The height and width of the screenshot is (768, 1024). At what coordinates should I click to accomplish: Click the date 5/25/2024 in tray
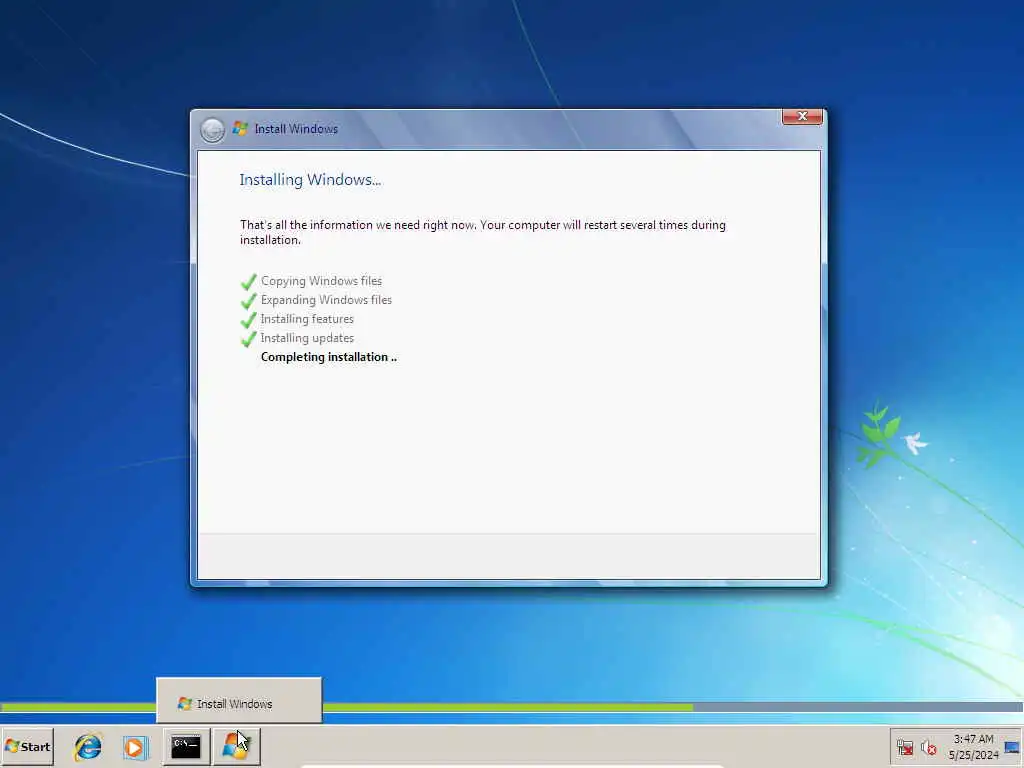(x=973, y=755)
